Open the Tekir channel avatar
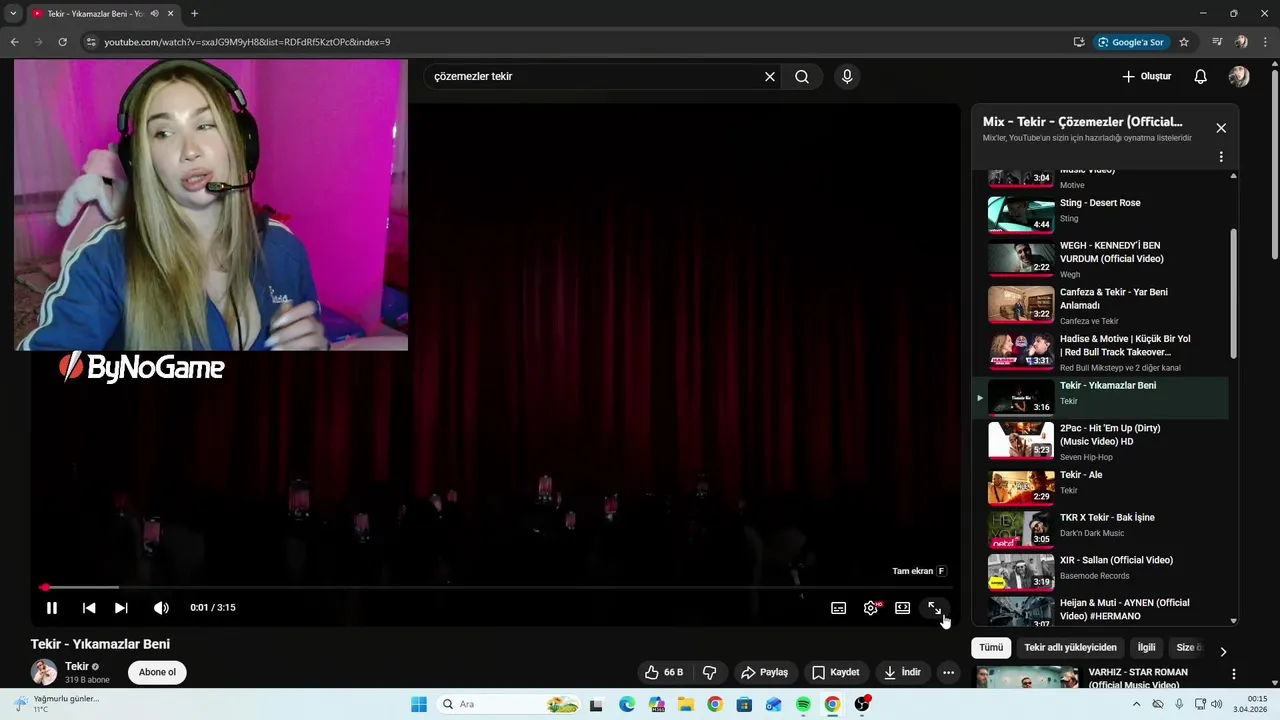Screen dimensions: 1280x720 (44, 672)
